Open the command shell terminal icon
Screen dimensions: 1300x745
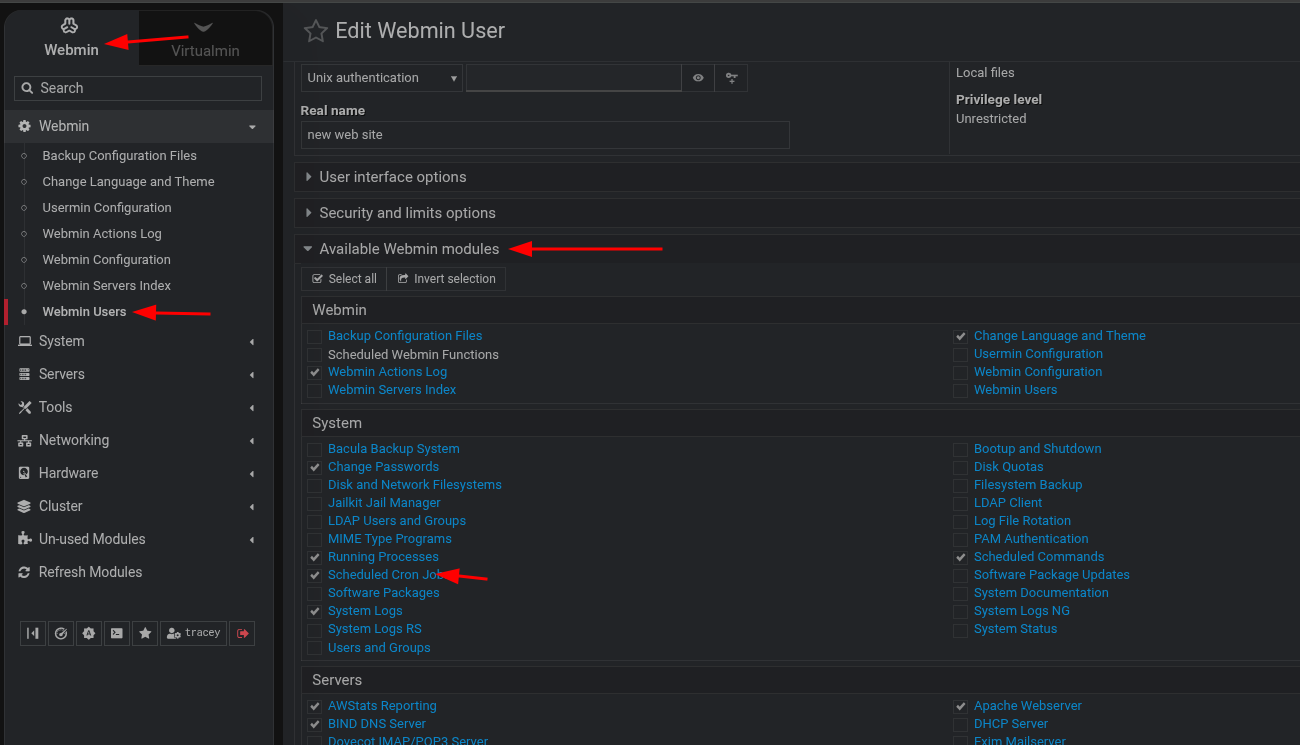(x=117, y=633)
